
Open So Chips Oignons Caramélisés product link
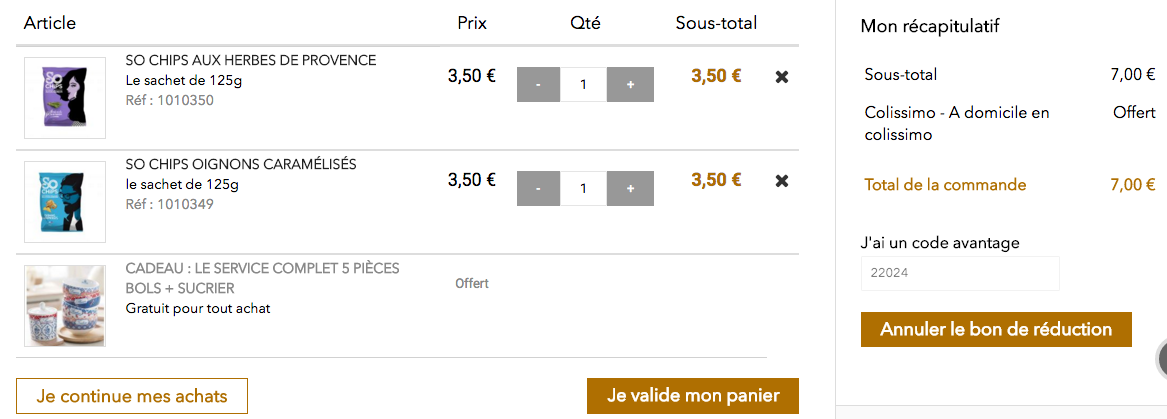pos(240,164)
